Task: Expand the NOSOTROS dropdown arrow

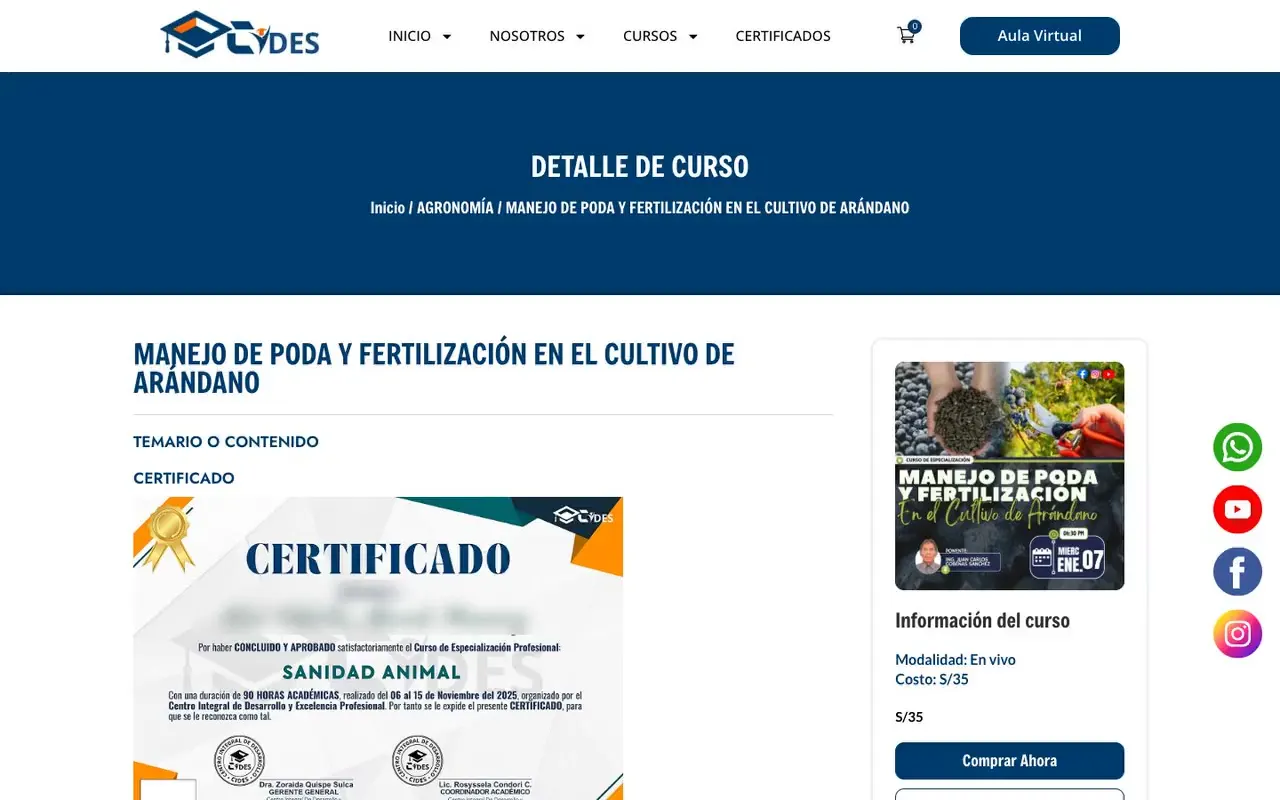Action: [x=580, y=36]
